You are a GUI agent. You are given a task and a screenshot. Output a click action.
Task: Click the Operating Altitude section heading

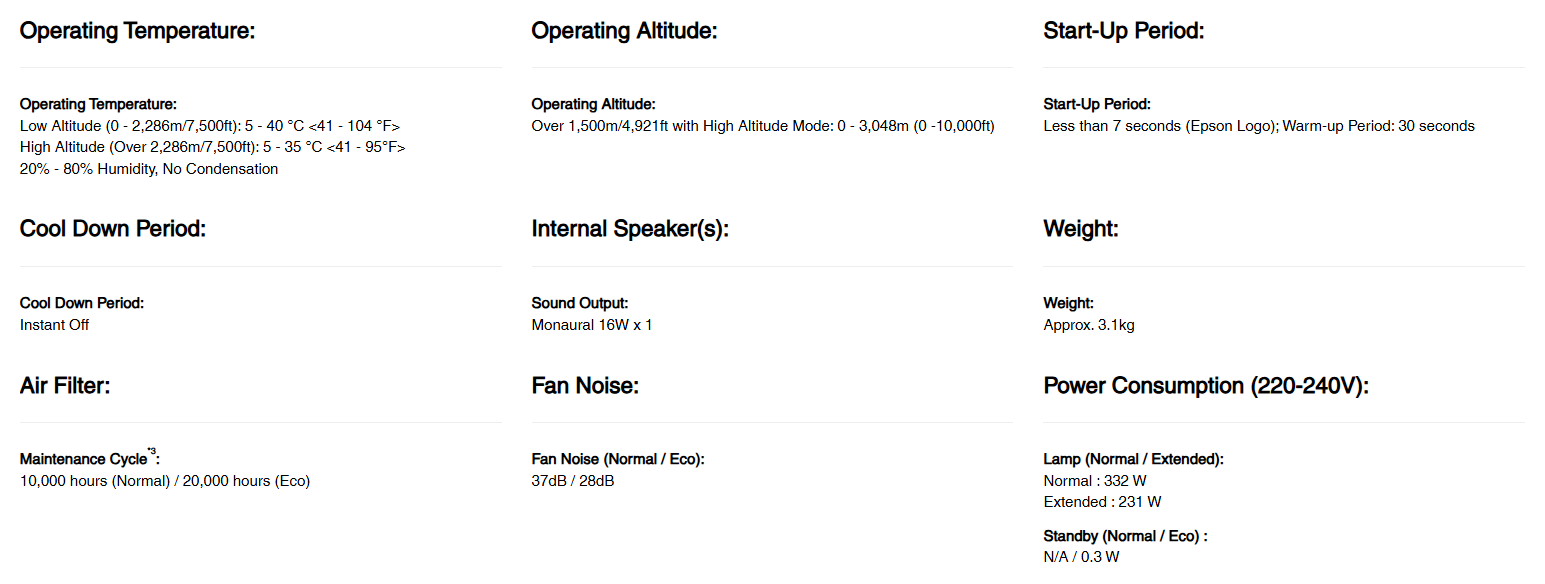pyautogui.click(x=624, y=31)
